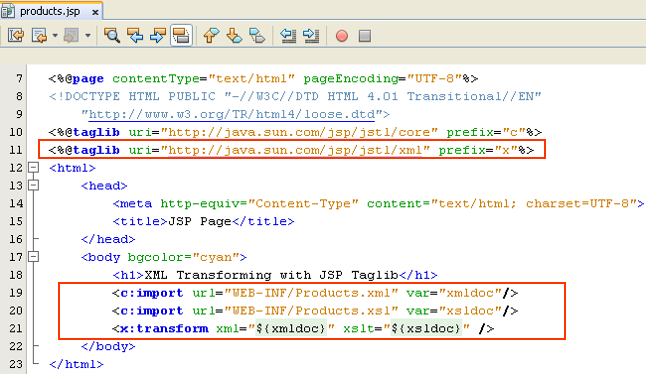Screen dimensions: 646x374
Task: Click the opening head tag
Action: pyautogui.click(x=104, y=186)
